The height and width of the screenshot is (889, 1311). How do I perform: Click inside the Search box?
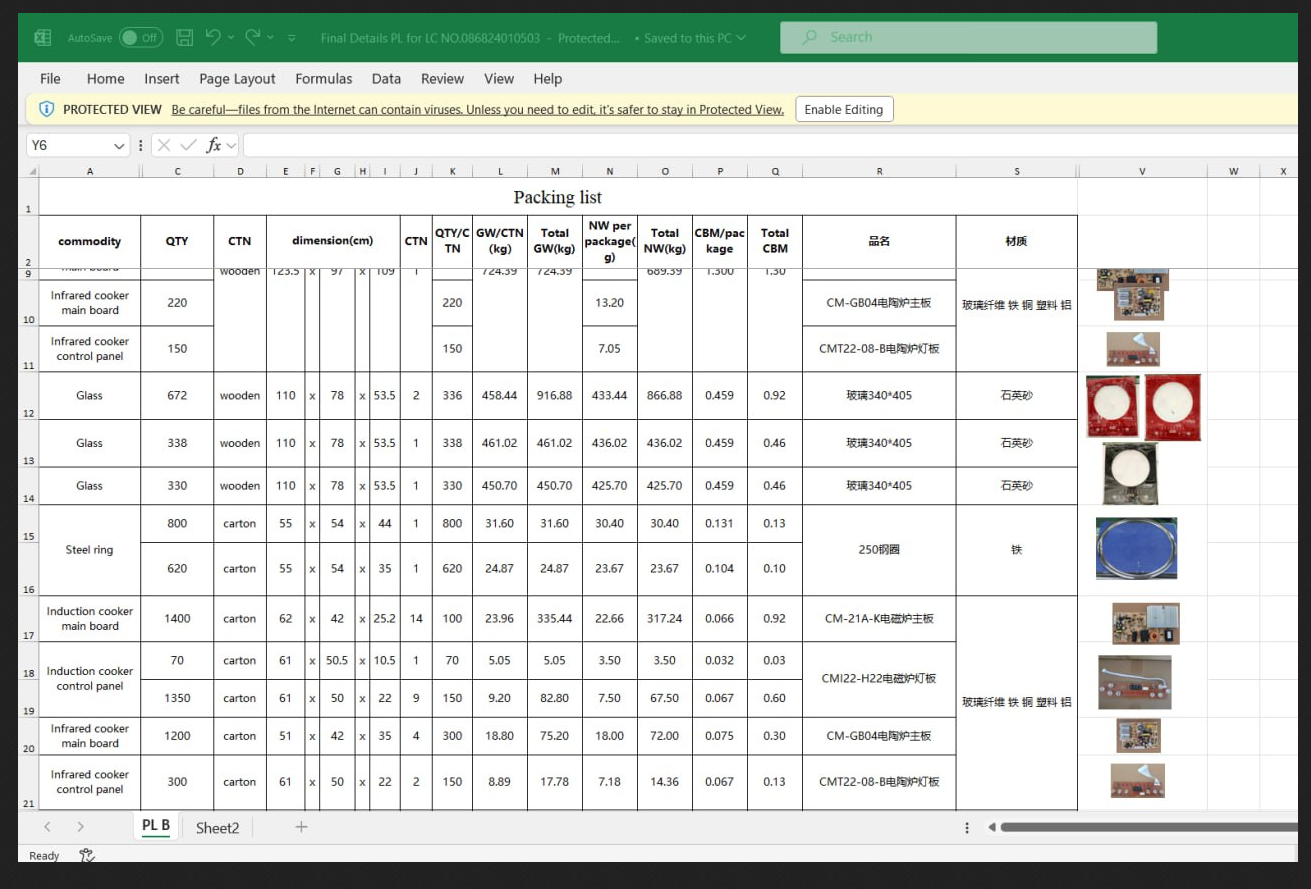pos(968,37)
